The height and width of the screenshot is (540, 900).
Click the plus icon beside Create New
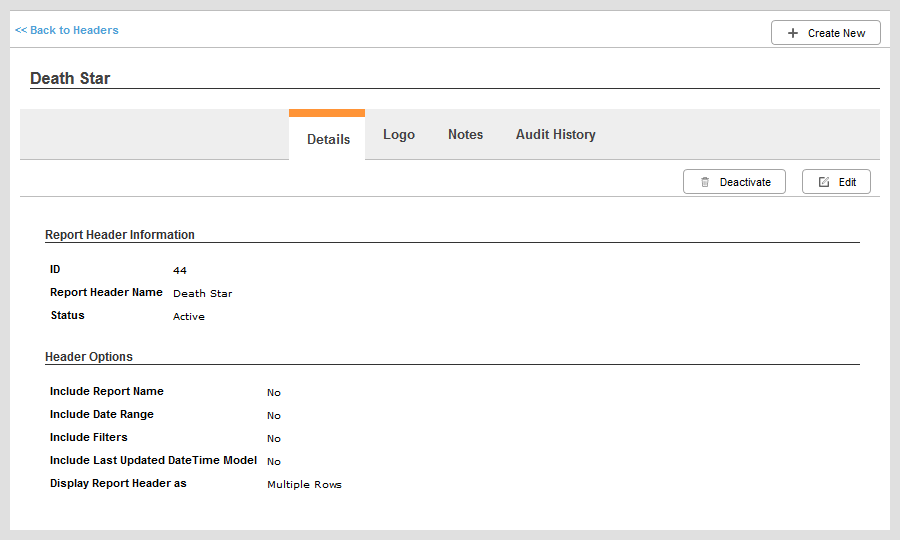[793, 33]
